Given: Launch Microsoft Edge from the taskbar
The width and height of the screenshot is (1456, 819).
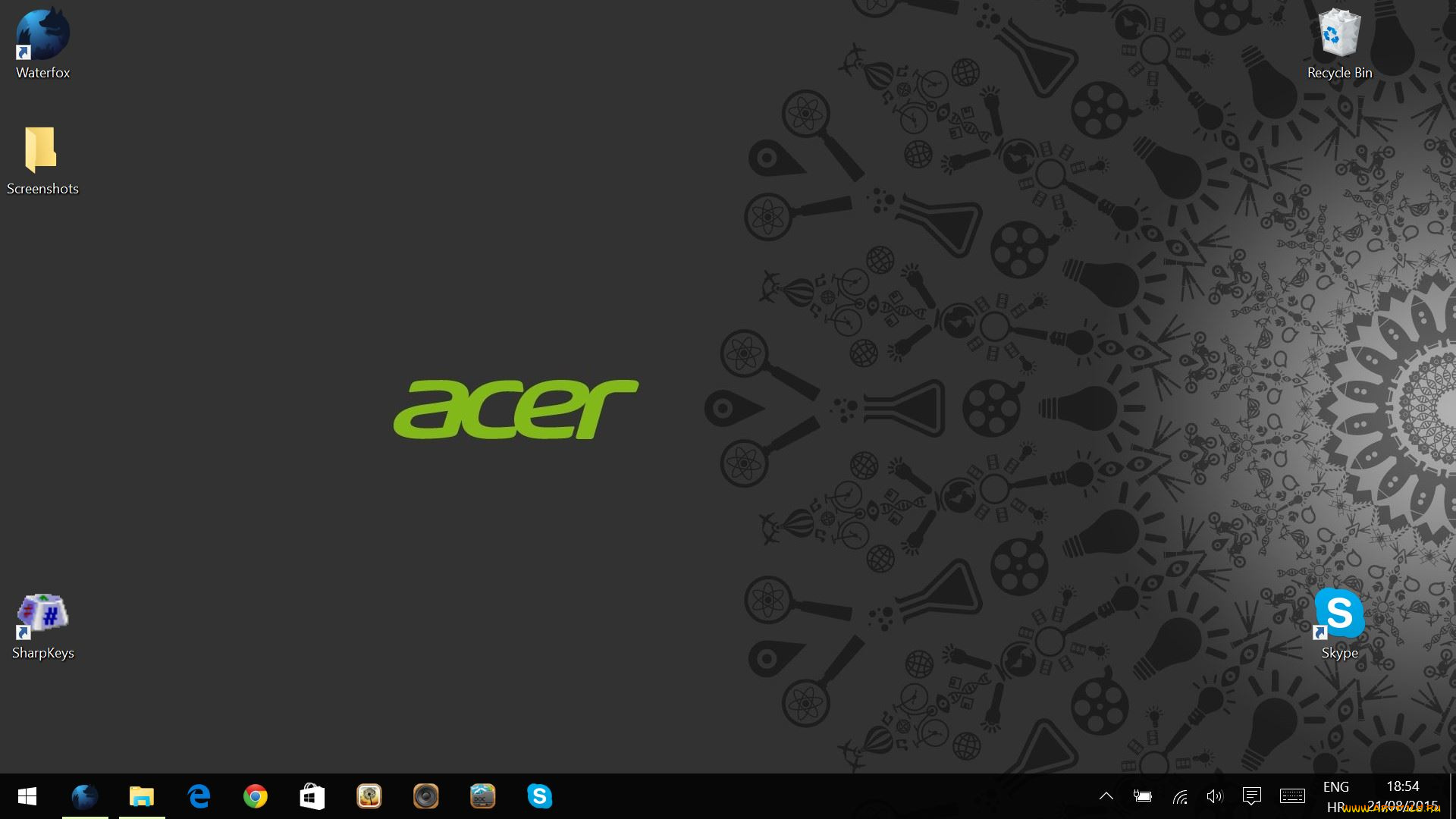Looking at the screenshot, I should [x=199, y=796].
